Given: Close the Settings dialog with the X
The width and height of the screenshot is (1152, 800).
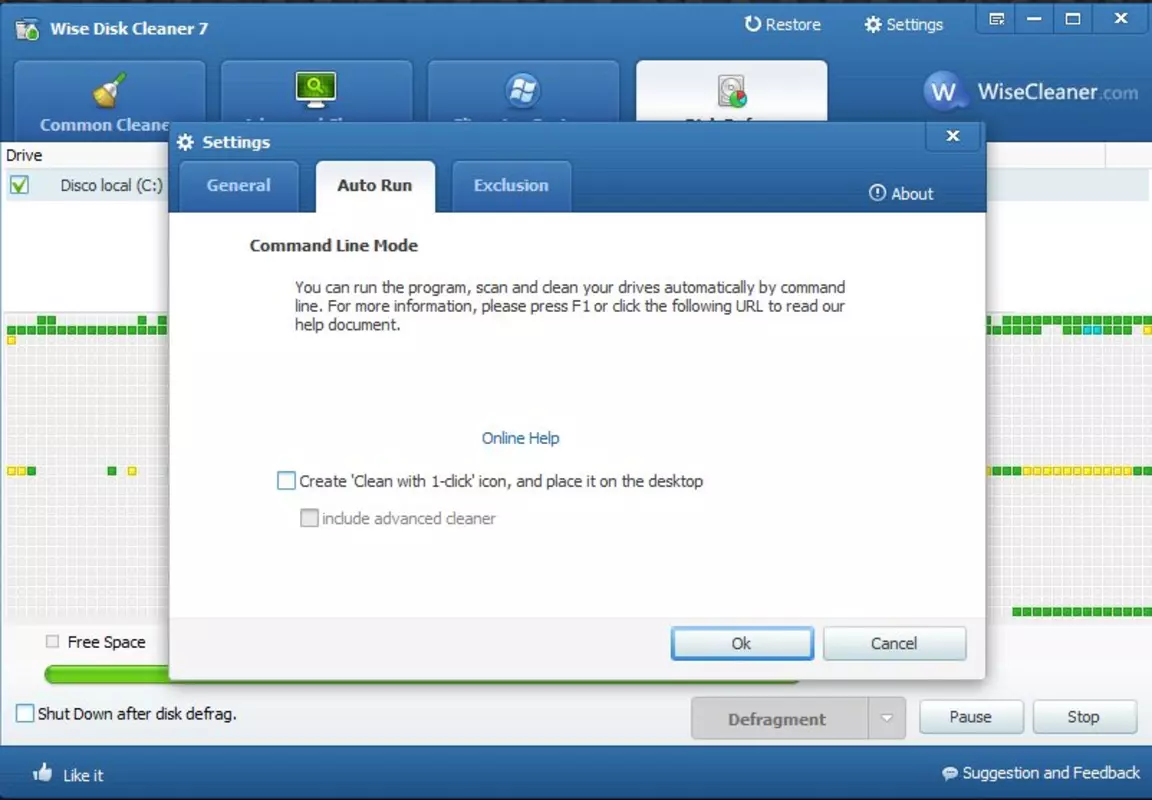Looking at the screenshot, I should pyautogui.click(x=953, y=136).
